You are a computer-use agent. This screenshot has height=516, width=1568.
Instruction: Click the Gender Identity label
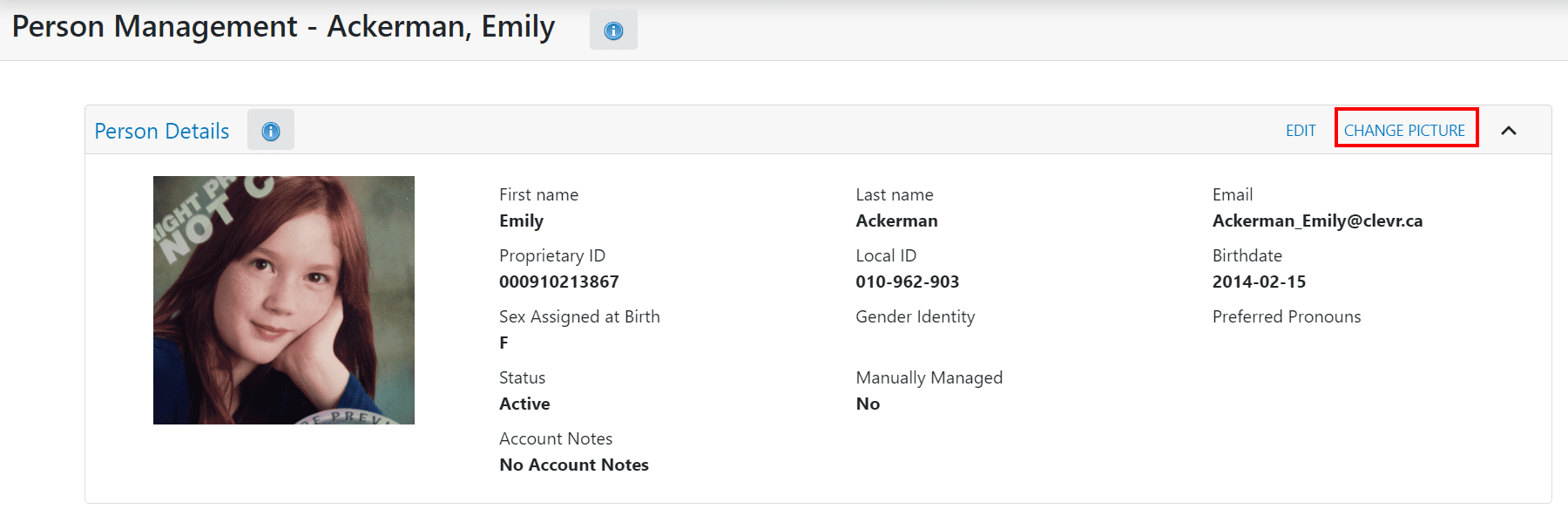915,316
